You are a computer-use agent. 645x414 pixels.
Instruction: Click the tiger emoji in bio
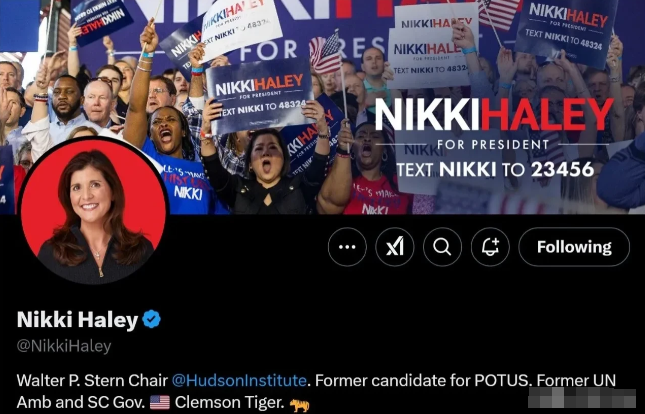[299, 405]
